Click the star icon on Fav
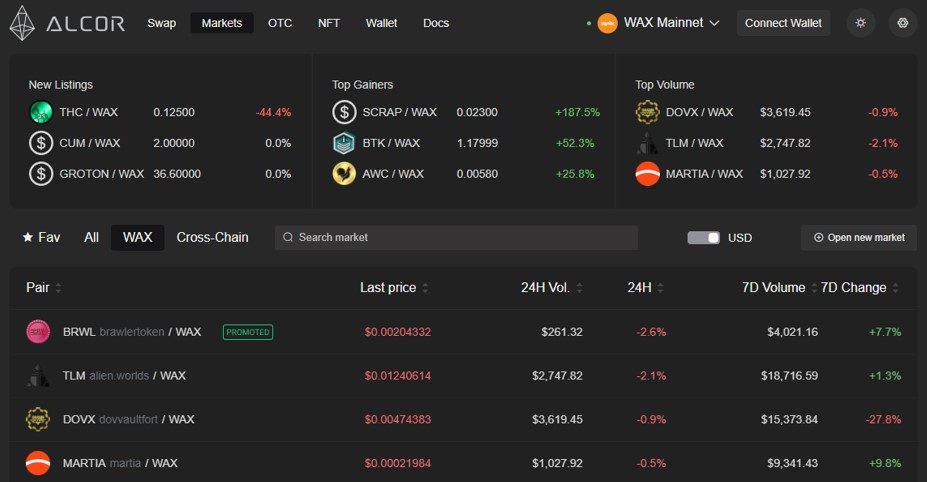 (x=27, y=237)
